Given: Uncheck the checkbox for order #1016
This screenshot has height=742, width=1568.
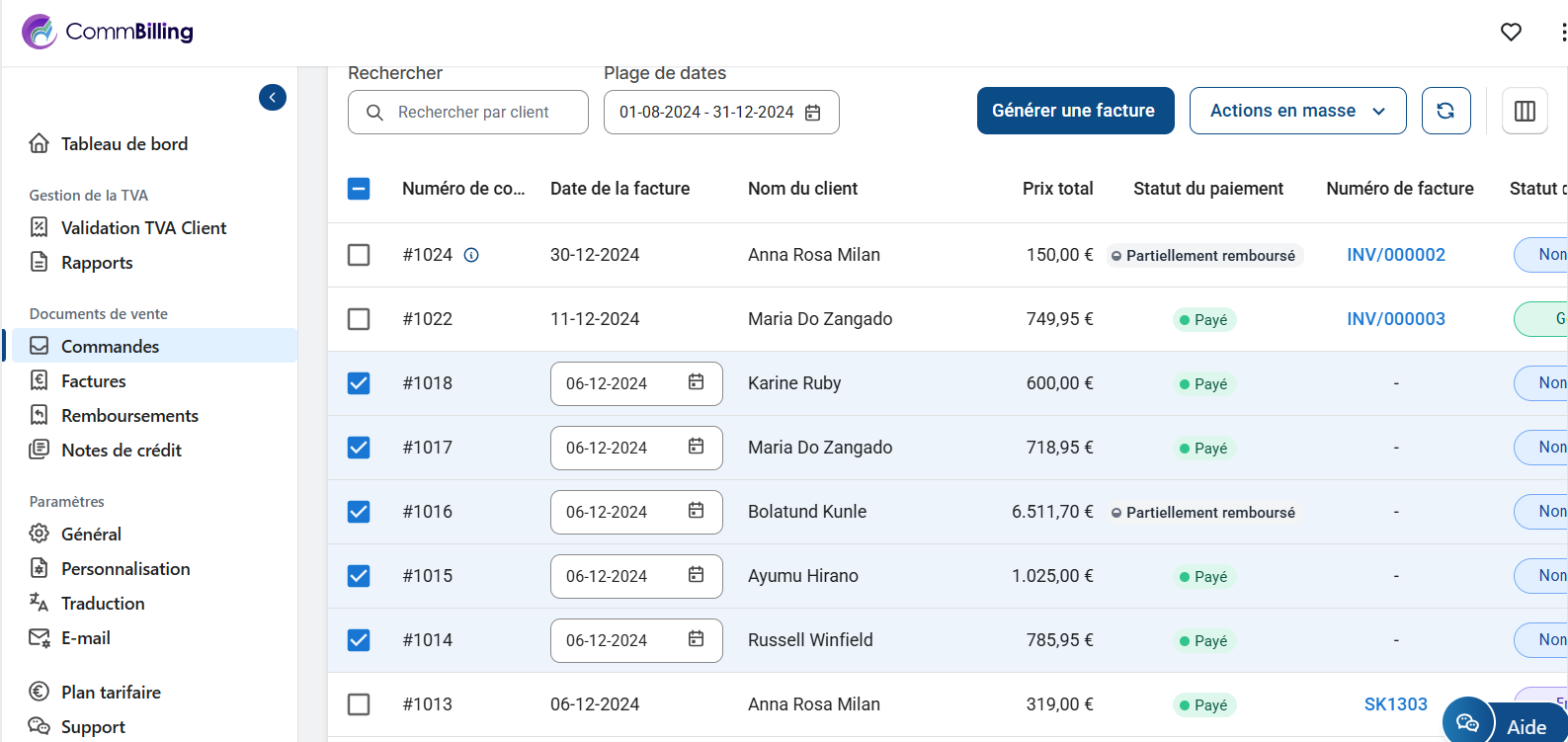Looking at the screenshot, I should tap(359, 512).
